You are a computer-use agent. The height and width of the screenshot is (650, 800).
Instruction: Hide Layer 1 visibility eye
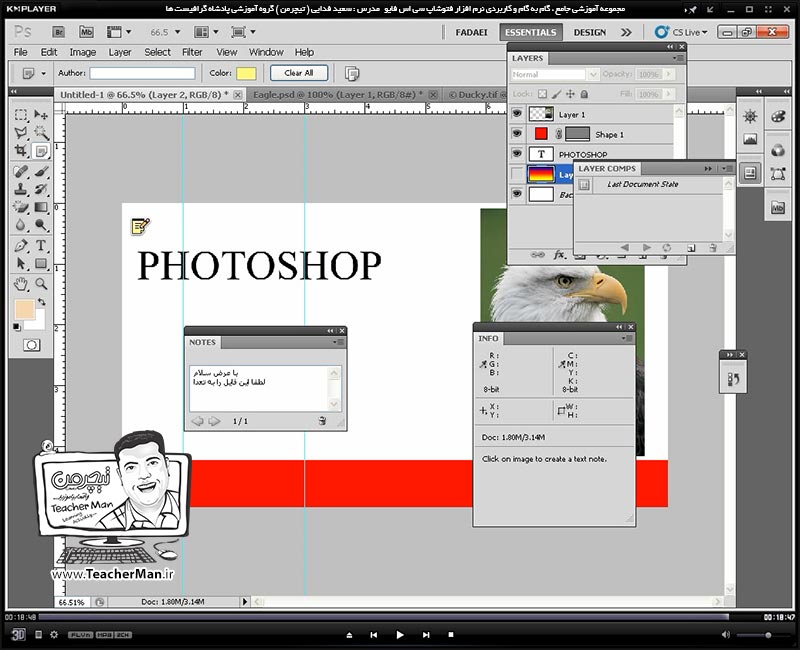(x=517, y=113)
